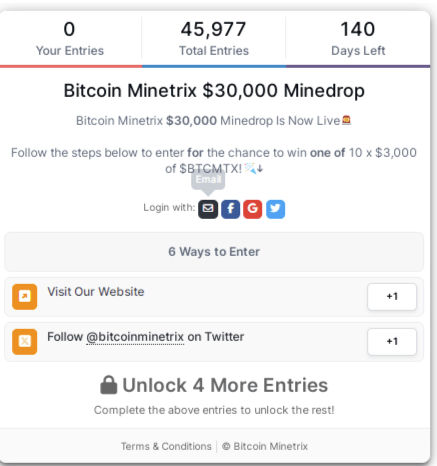This screenshot has width=437, height=466.
Task: Expand the Follow on Twitter entry row
Action: tap(214, 342)
